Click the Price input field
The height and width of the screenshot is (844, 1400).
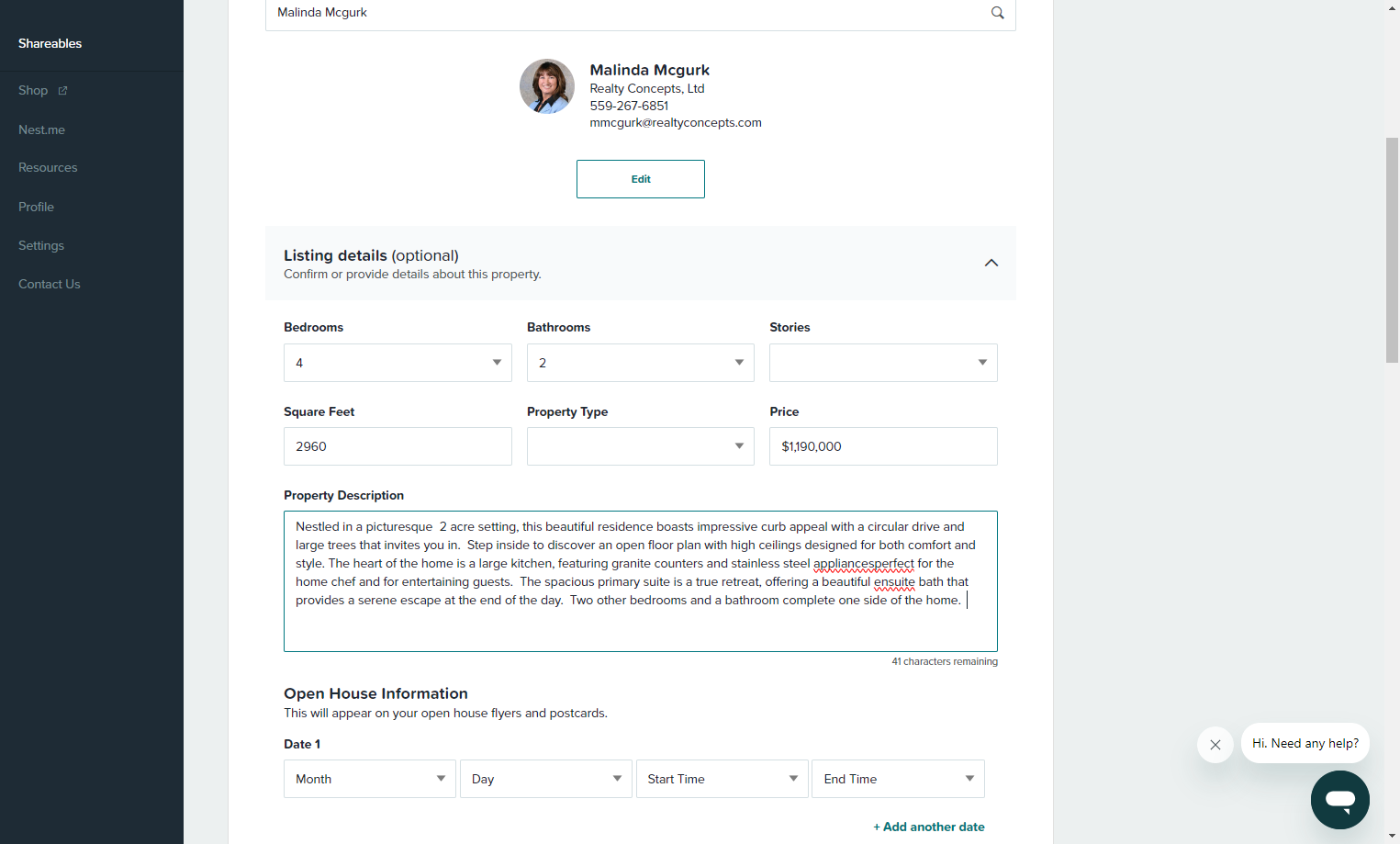(883, 446)
